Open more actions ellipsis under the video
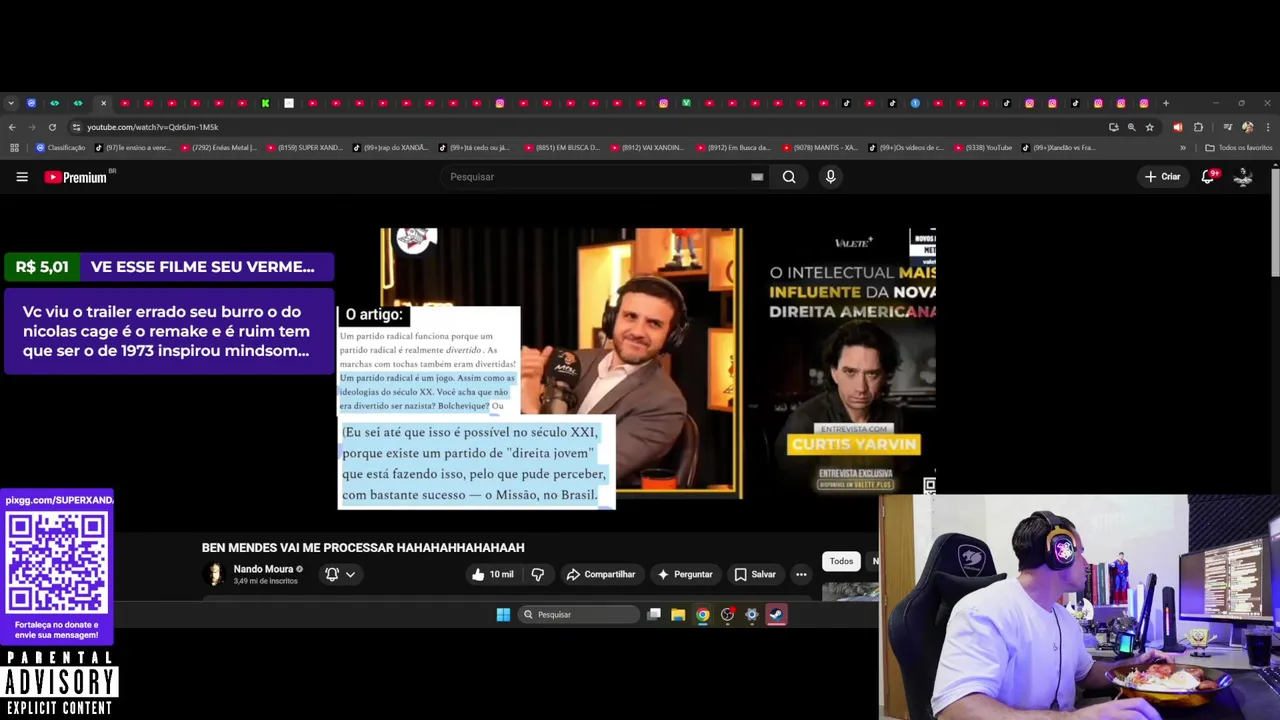1280x720 pixels. click(x=801, y=574)
